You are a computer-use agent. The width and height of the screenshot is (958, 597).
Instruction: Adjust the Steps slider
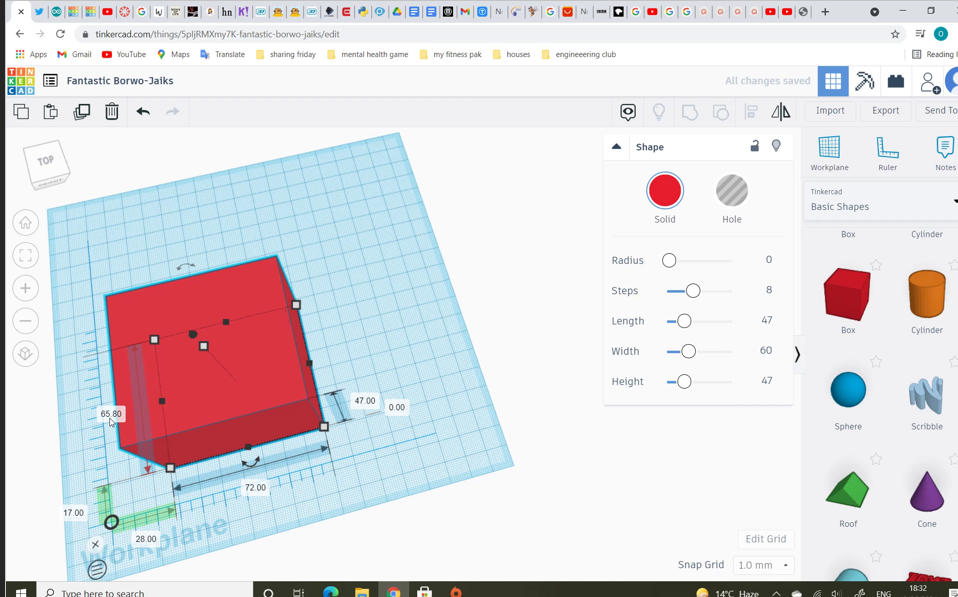(691, 291)
